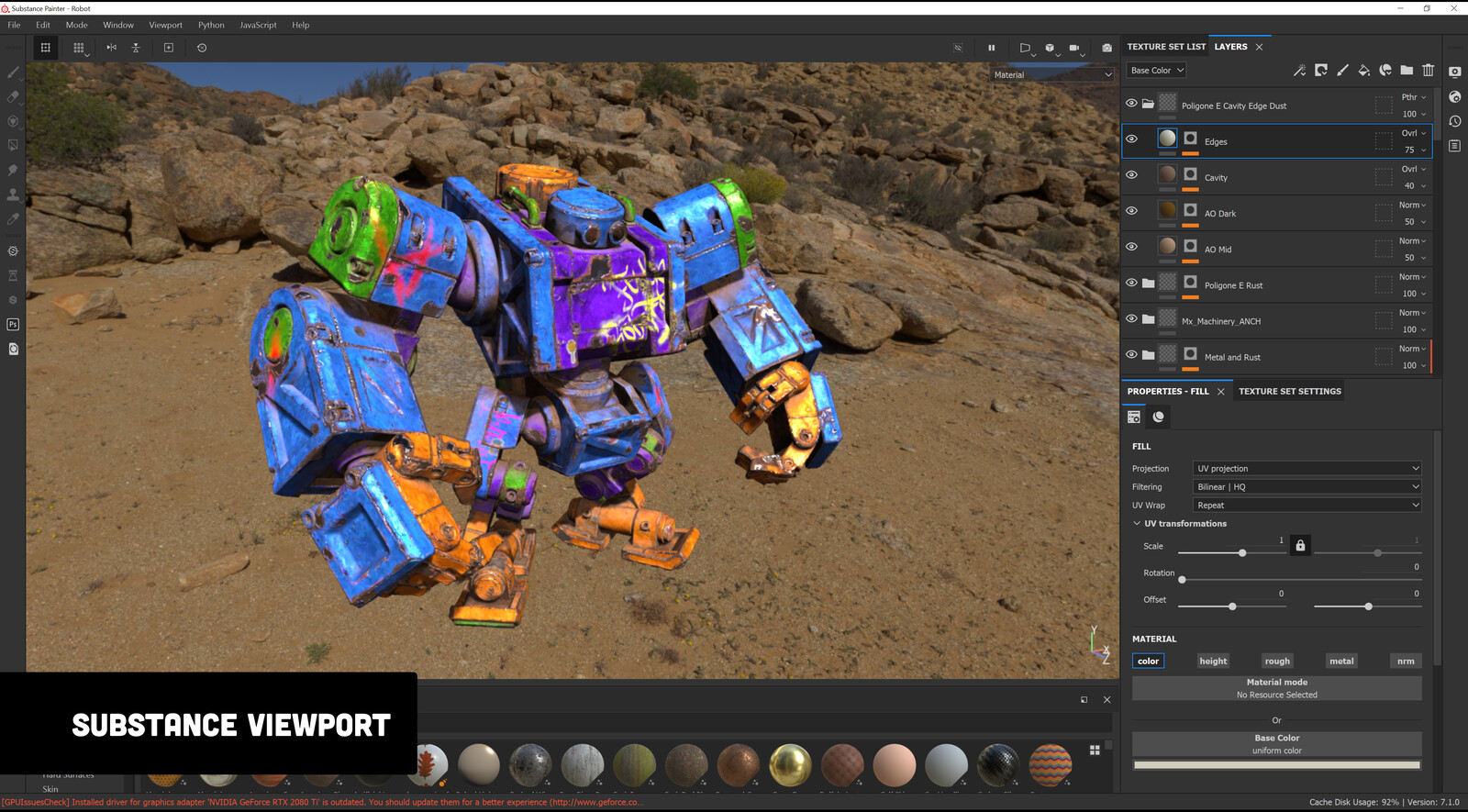Hide the Mx_Machinery_ANCH folder

tap(1131, 318)
